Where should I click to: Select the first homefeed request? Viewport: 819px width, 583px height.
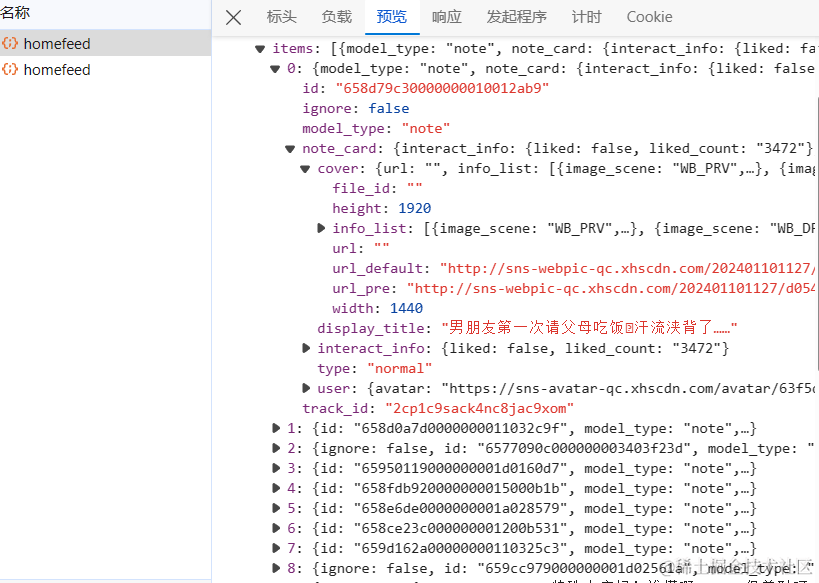[106, 43]
